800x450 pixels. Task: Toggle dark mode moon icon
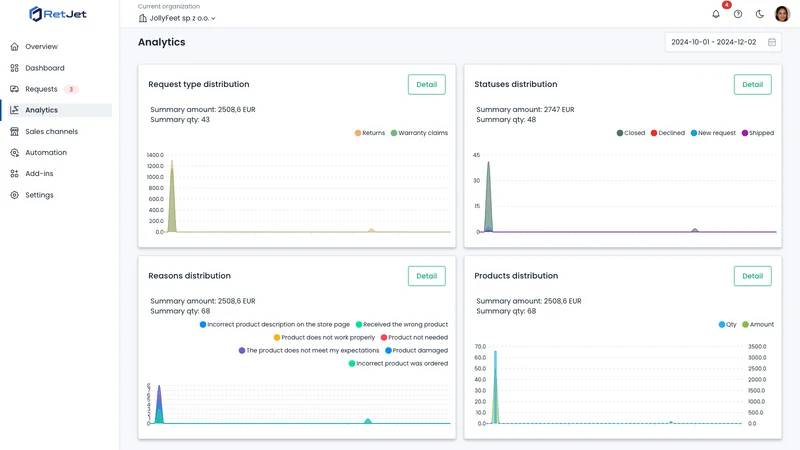click(x=760, y=14)
